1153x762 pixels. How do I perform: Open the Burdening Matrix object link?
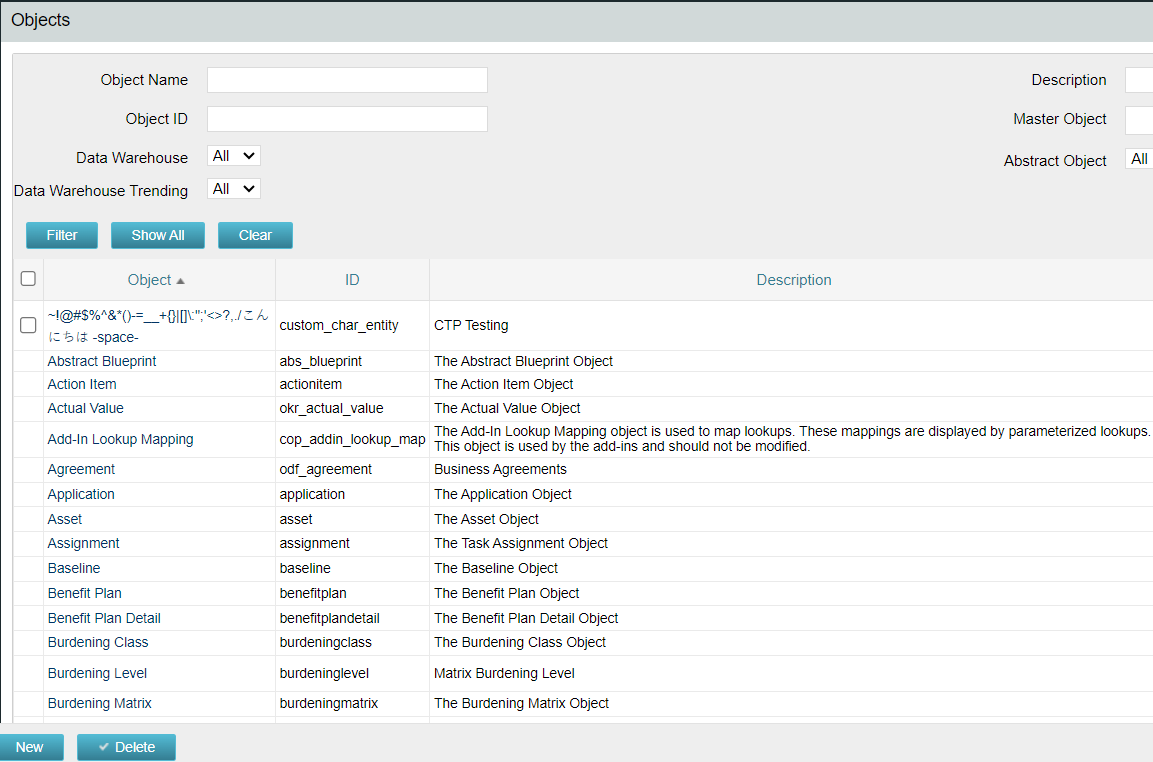(100, 703)
